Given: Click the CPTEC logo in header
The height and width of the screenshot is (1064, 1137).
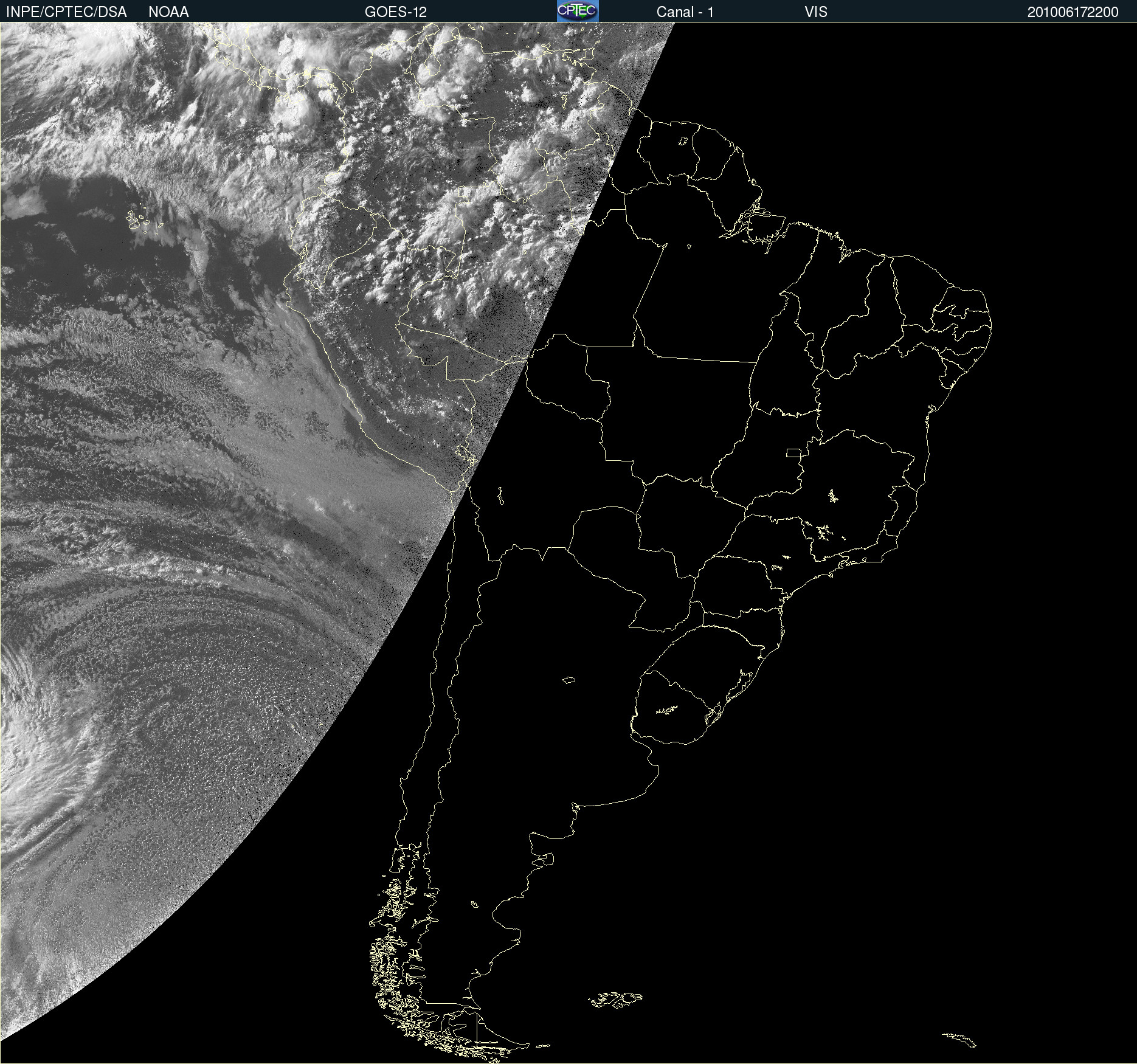Looking at the screenshot, I should 578,11.
